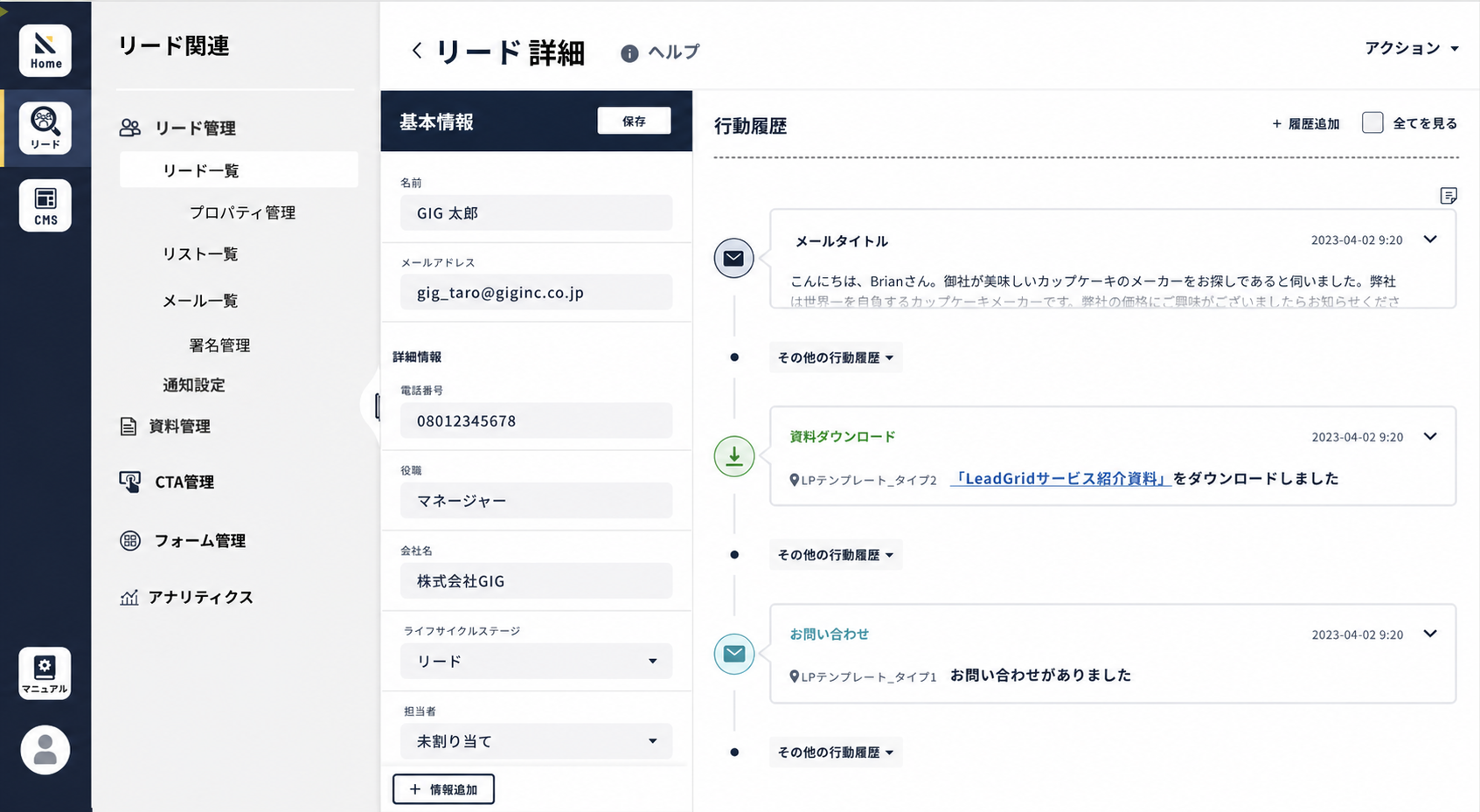Open メール一覧 in the sidebar
The height and width of the screenshot is (812, 1480).
(200, 301)
